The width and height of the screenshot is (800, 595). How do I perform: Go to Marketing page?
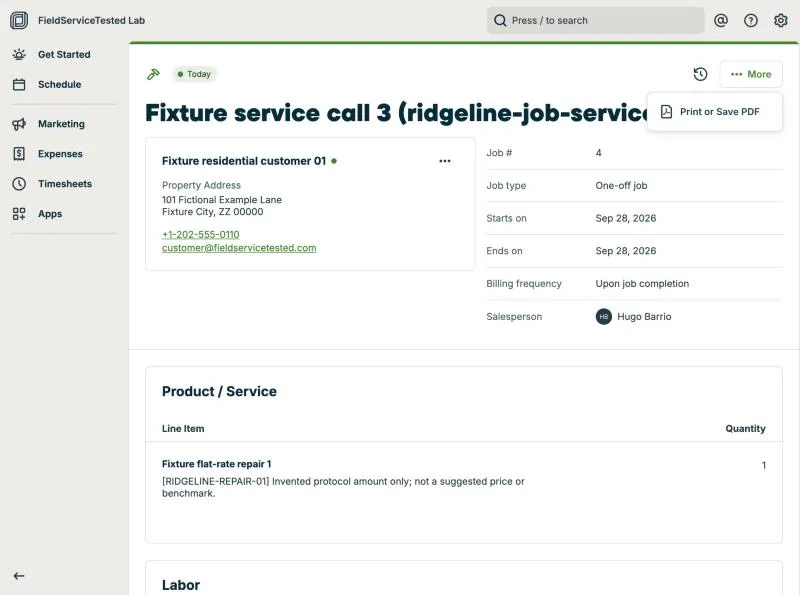61,124
